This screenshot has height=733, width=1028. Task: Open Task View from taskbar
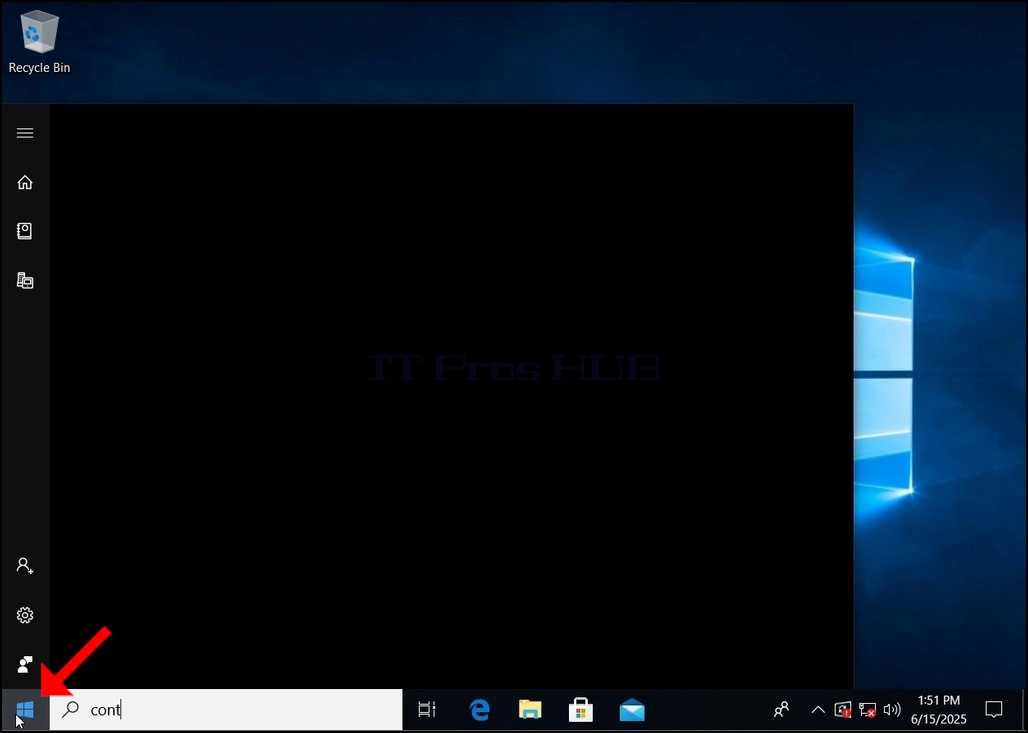pos(427,709)
